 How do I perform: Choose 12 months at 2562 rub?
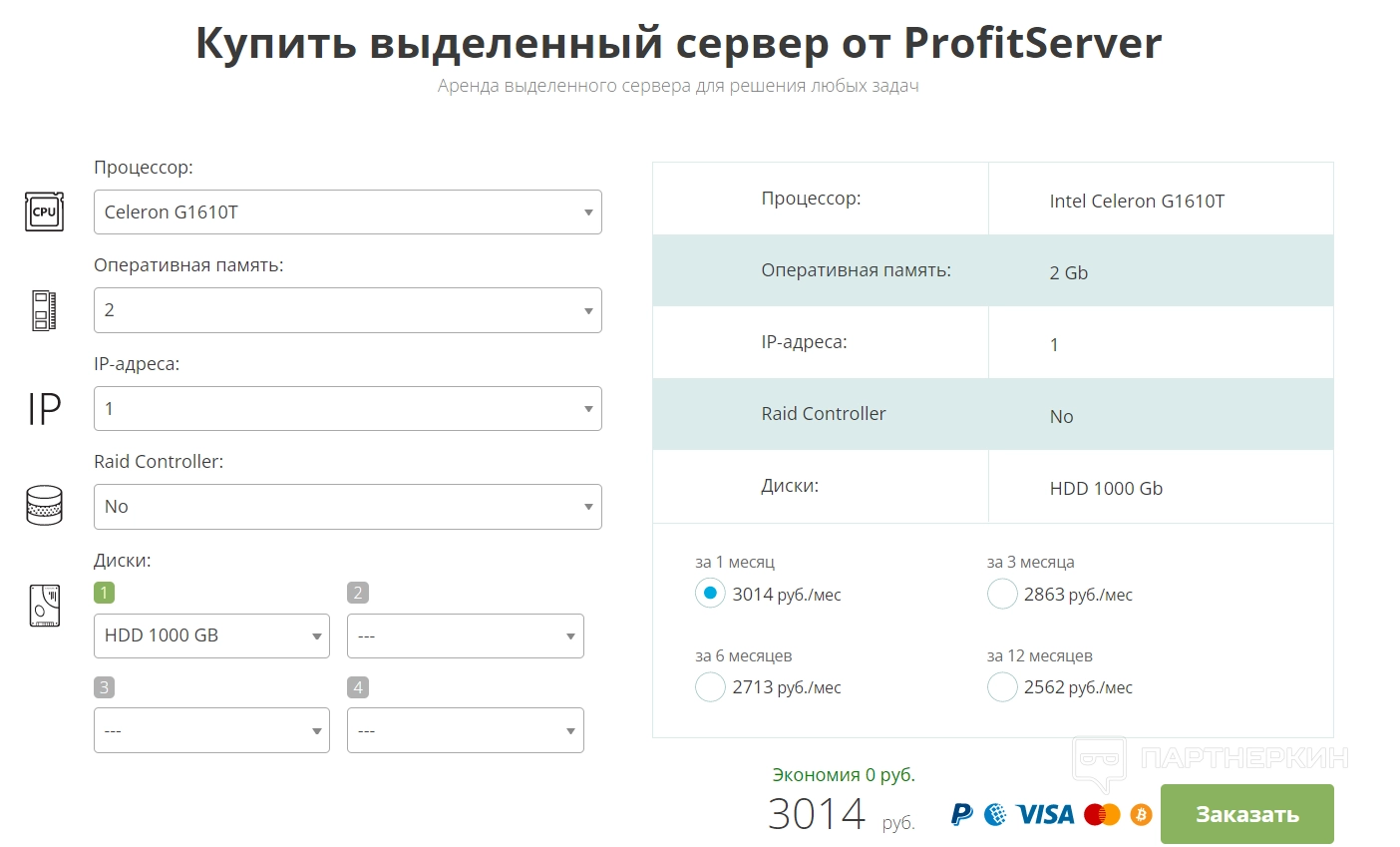point(1002,686)
